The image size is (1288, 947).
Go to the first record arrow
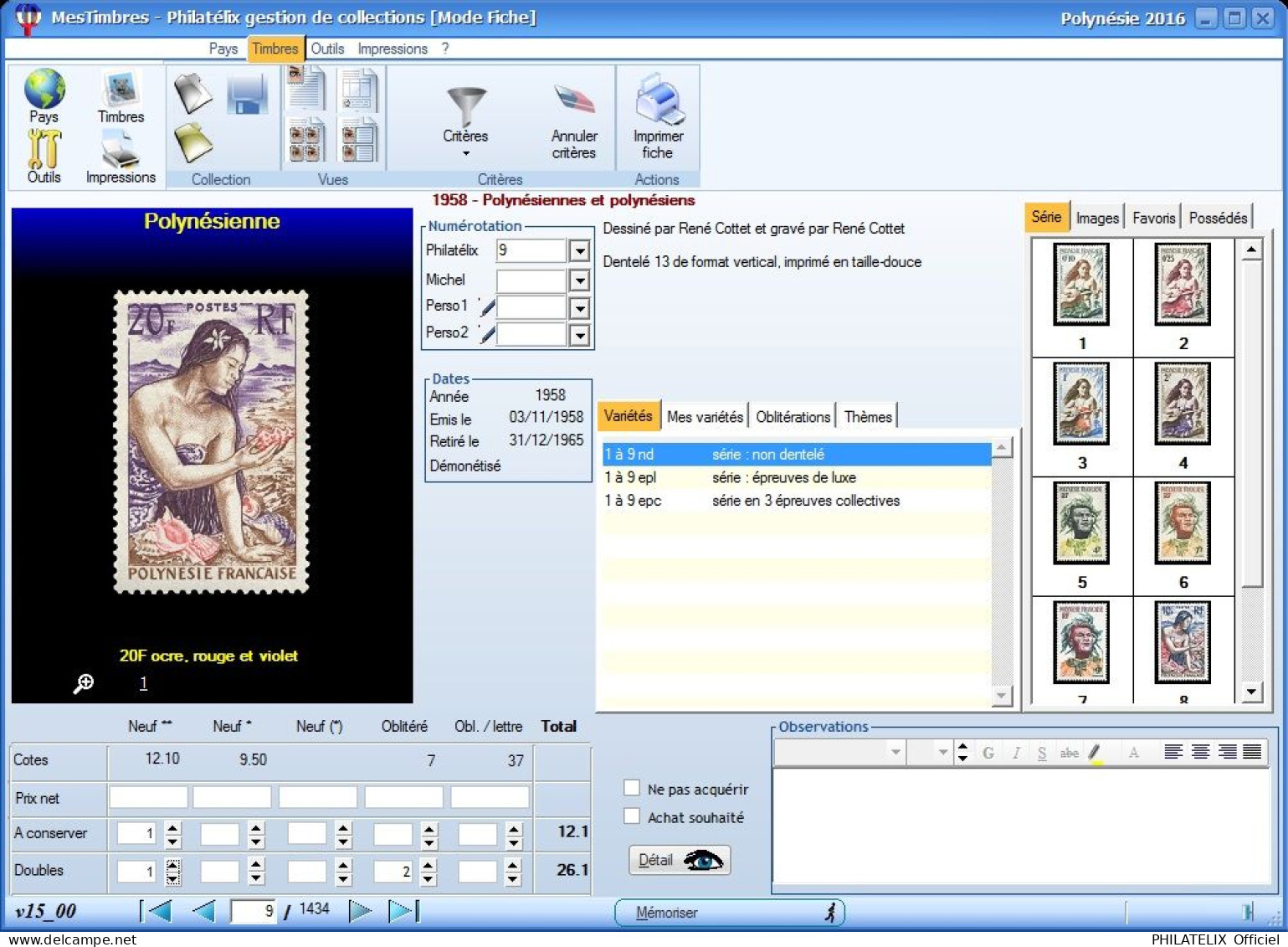click(157, 910)
